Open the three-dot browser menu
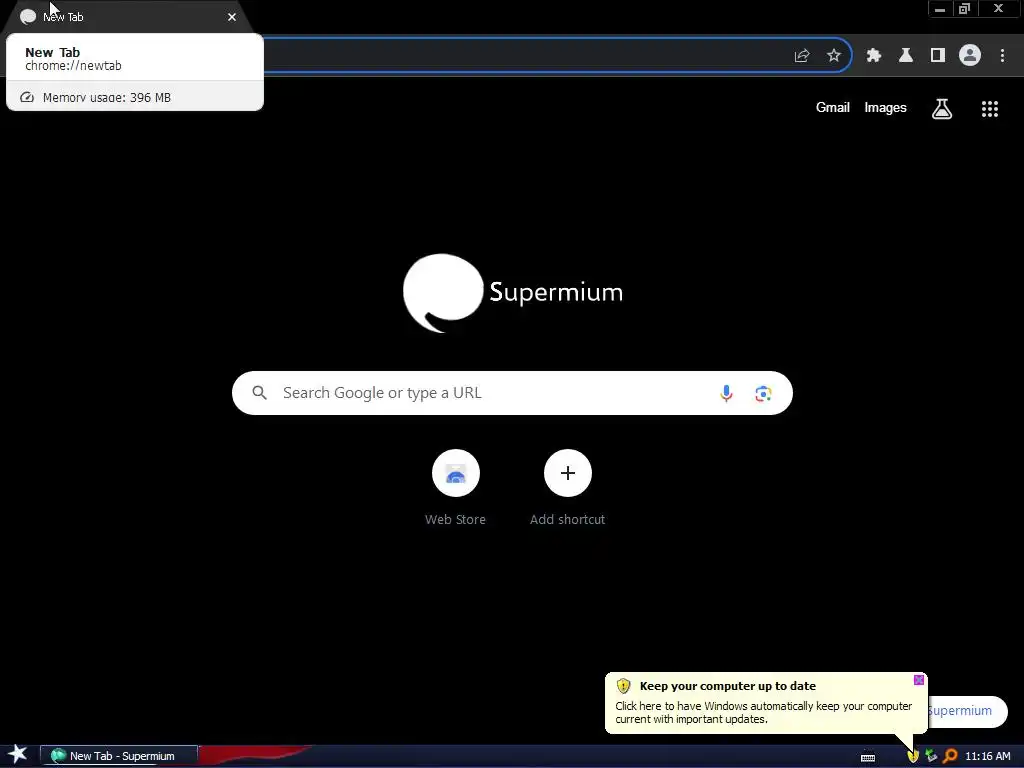 pos(1002,56)
